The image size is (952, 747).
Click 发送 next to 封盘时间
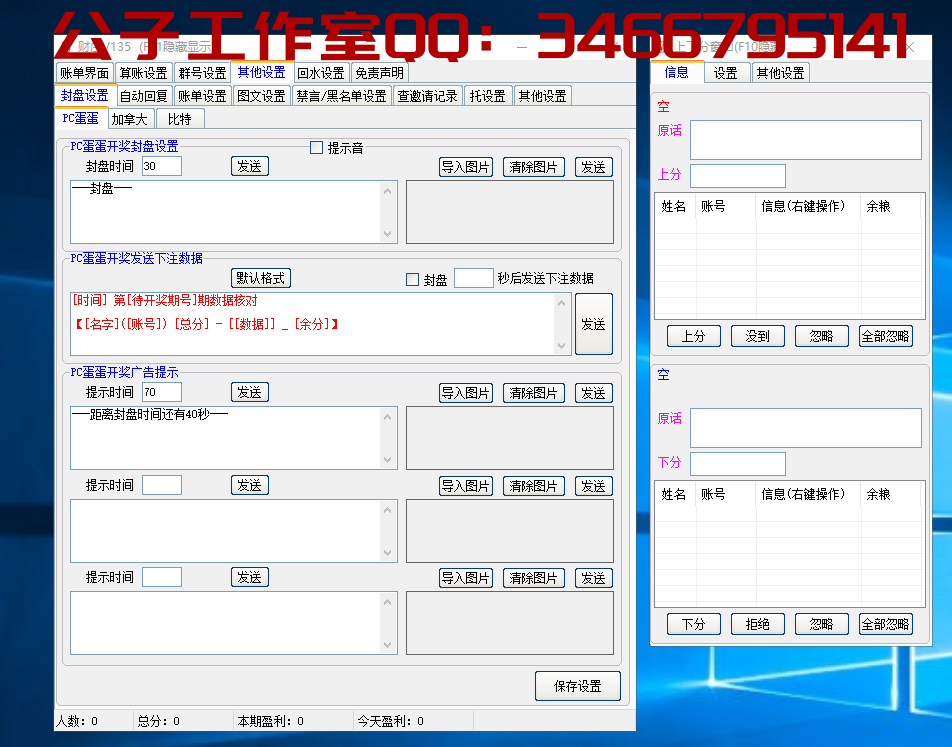[250, 166]
